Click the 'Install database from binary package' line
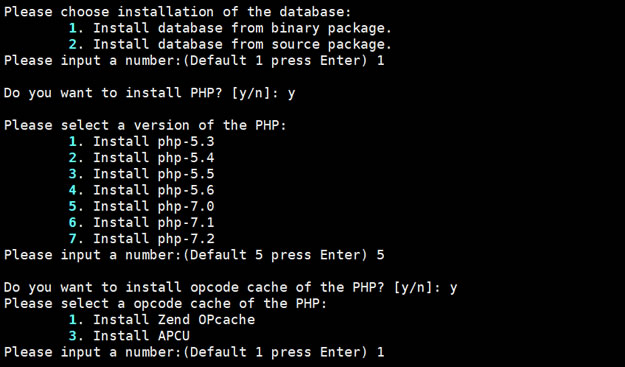Screen dimensions: 625x367 pyautogui.click(x=230, y=28)
